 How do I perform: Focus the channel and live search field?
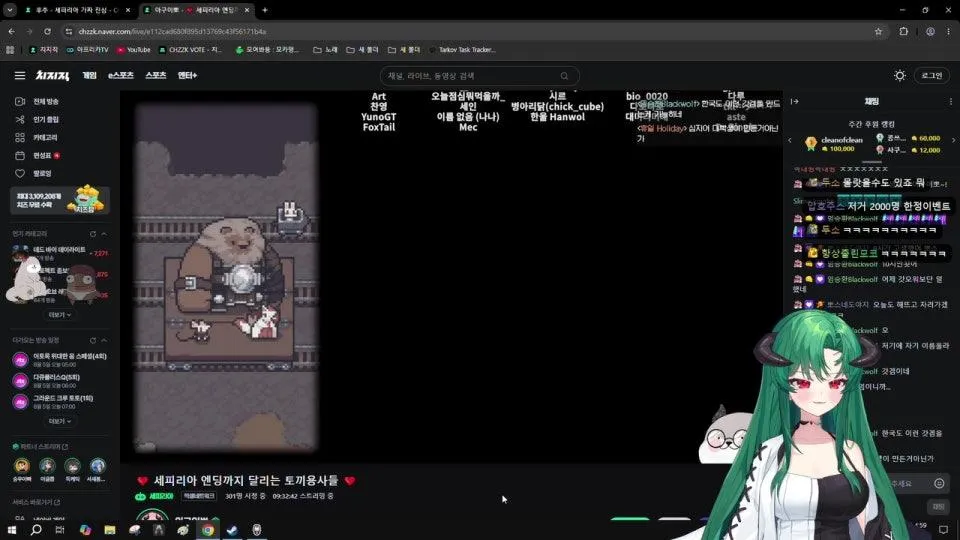479,76
